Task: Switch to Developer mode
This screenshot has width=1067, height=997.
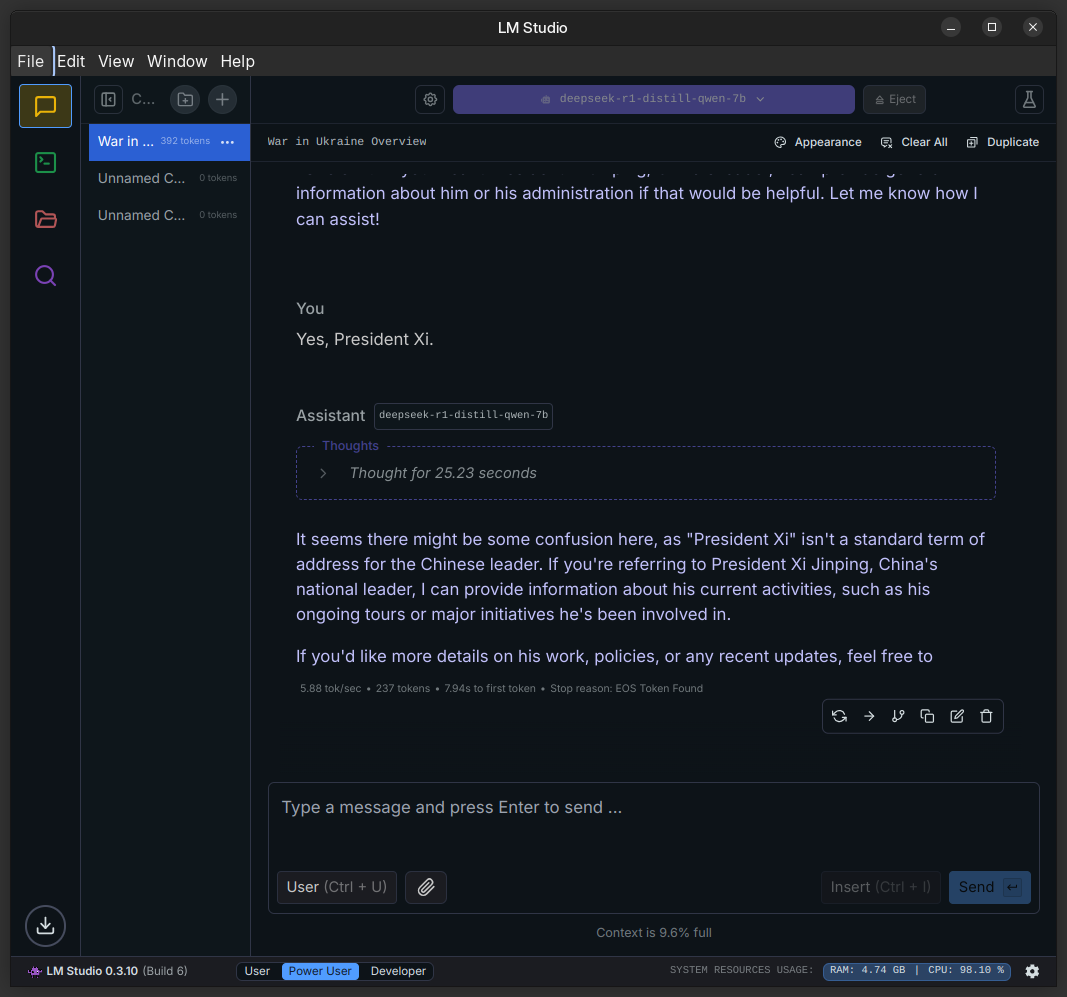Action: (398, 971)
